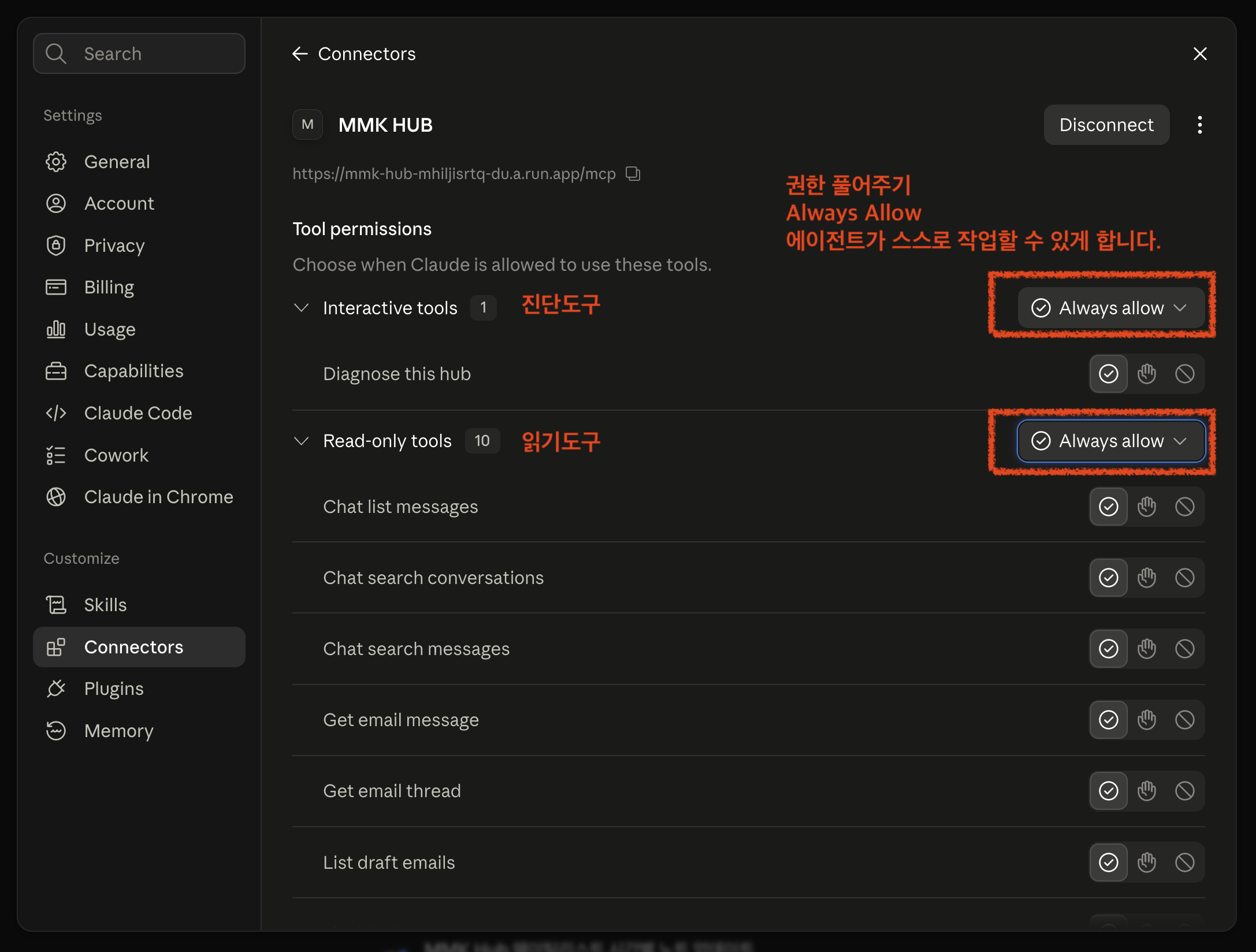Viewport: 1256px width, 952px height.
Task: Click the Search settings field
Action: coord(139,54)
